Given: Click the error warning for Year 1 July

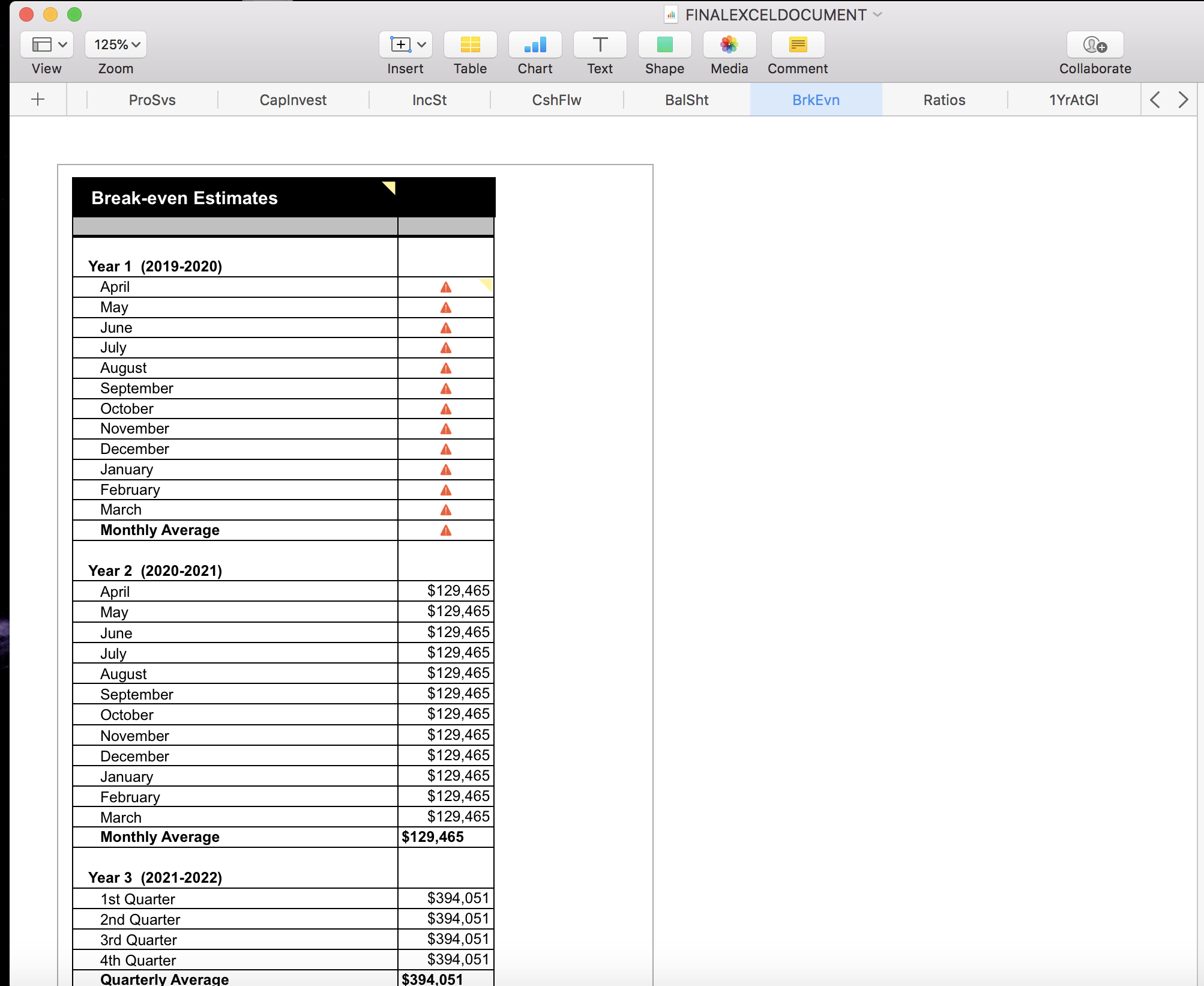Looking at the screenshot, I should [x=446, y=348].
